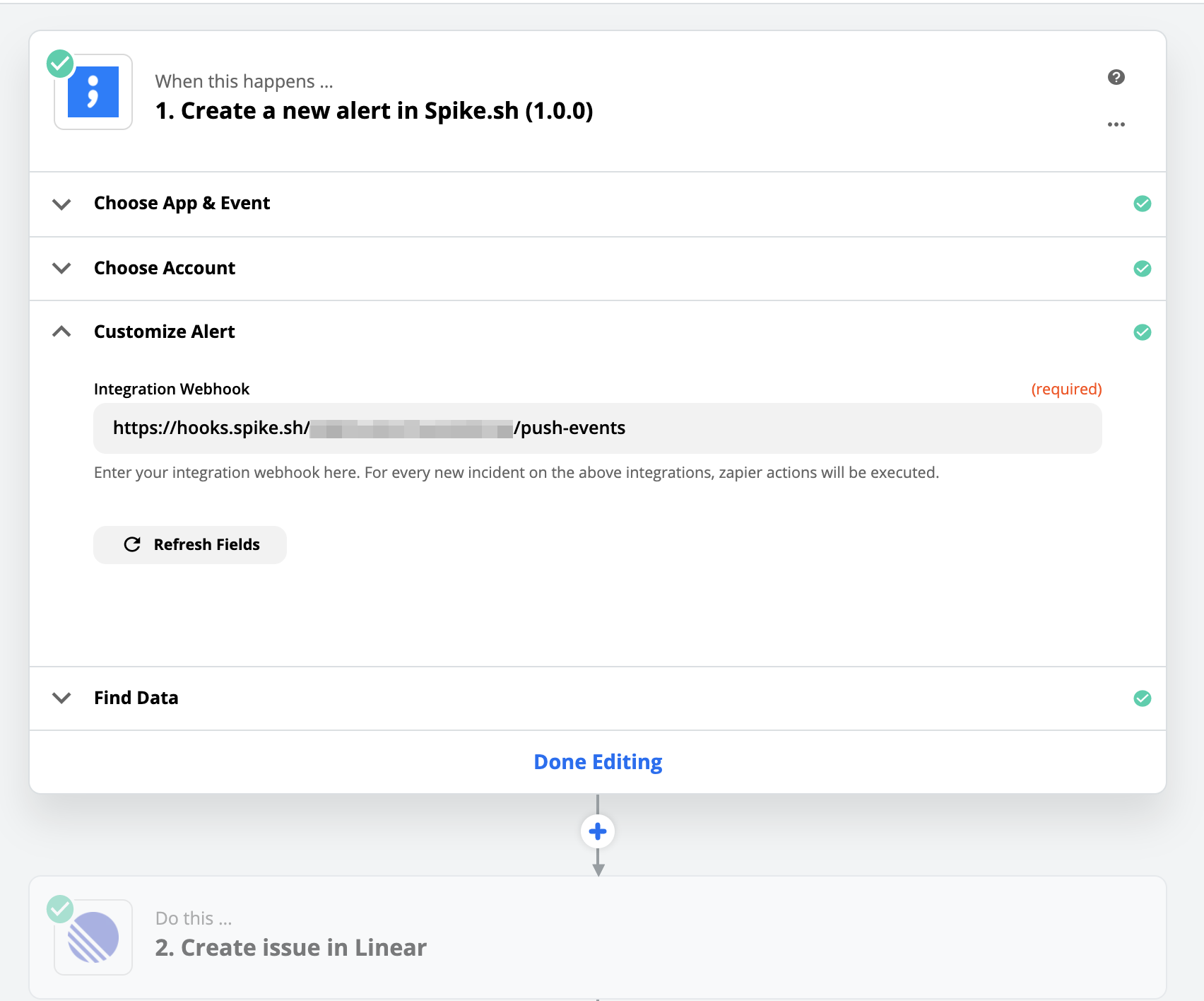Image resolution: width=1204 pixels, height=1001 pixels.
Task: Open the Choose App & Event section title
Action: click(182, 204)
